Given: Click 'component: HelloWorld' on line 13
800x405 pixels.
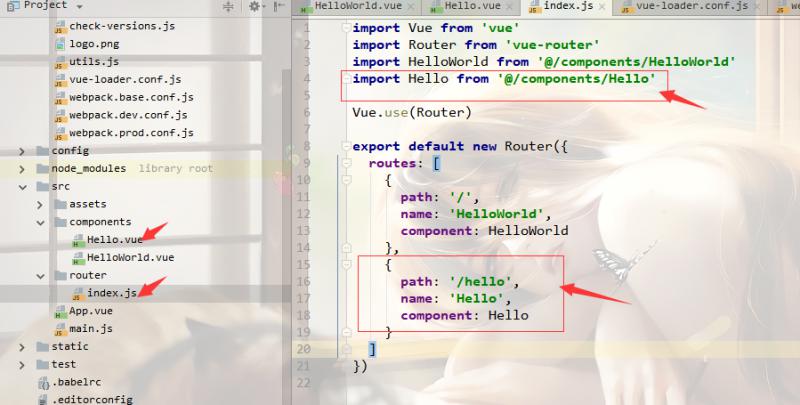Looking at the screenshot, I should (485, 231).
